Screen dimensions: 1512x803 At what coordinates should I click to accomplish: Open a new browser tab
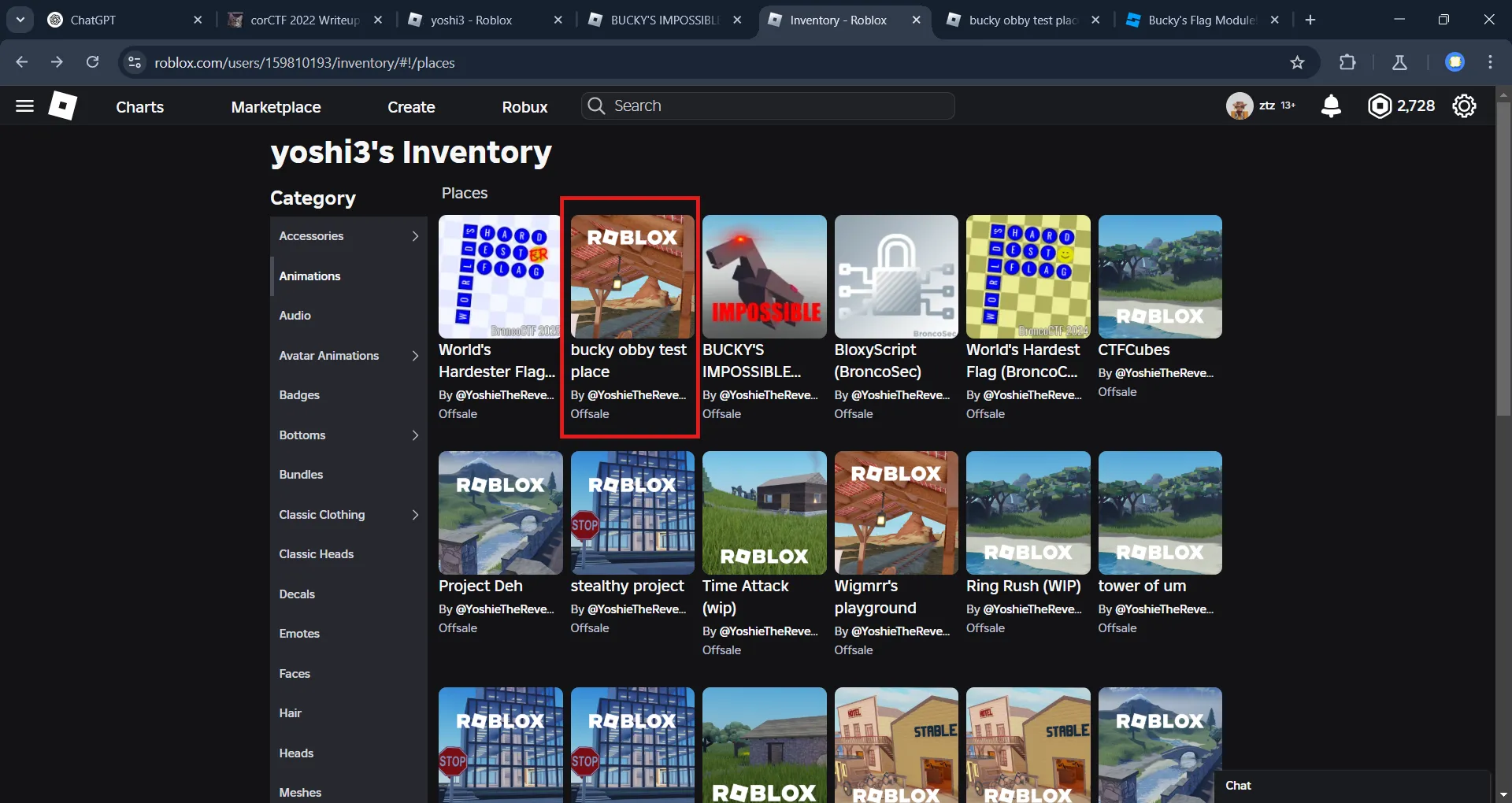click(x=1310, y=20)
